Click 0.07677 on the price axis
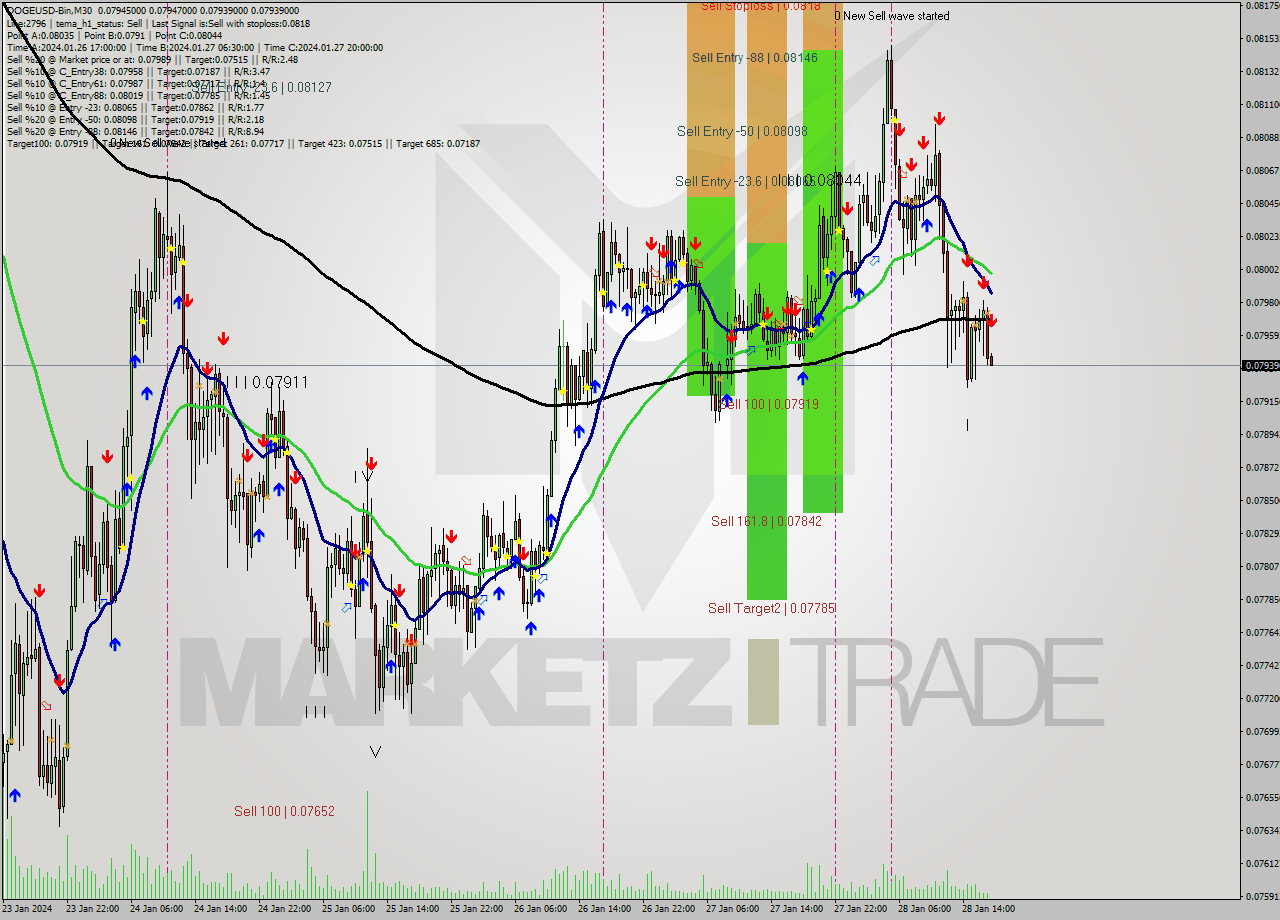This screenshot has width=1280, height=920. [1262, 764]
